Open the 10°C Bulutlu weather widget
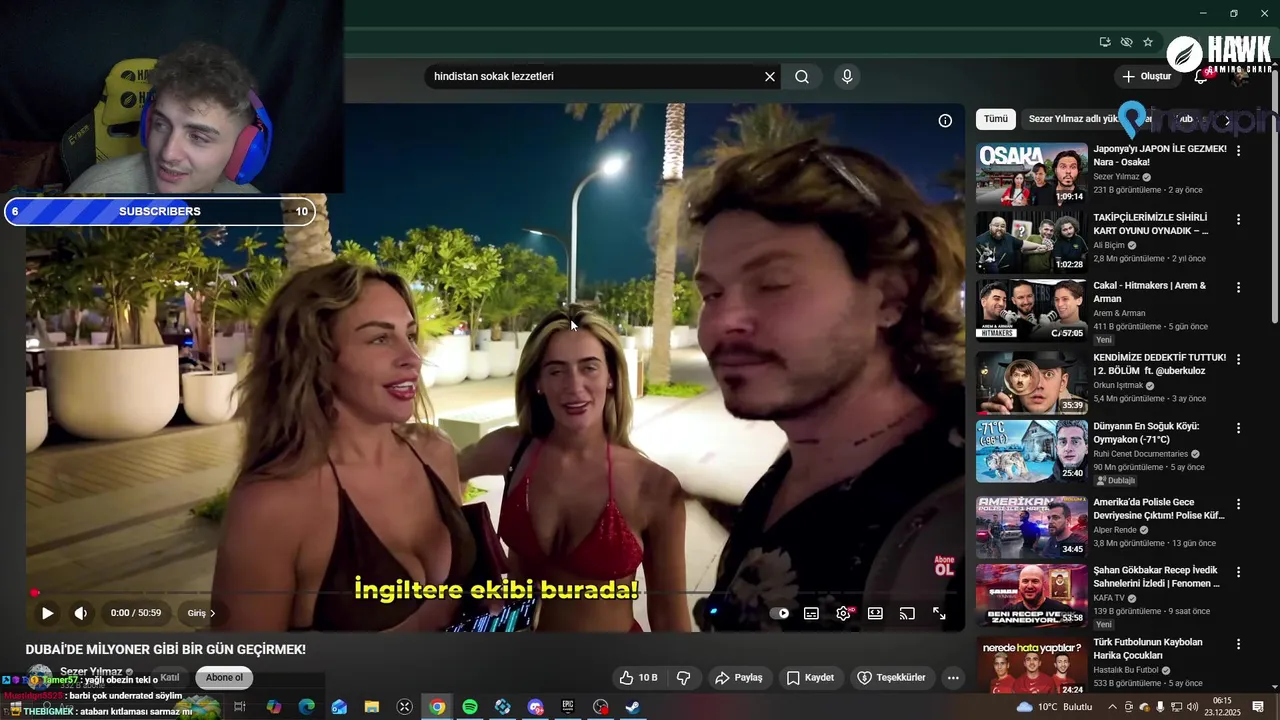Screen dimensions: 1280x720 click(1055, 707)
